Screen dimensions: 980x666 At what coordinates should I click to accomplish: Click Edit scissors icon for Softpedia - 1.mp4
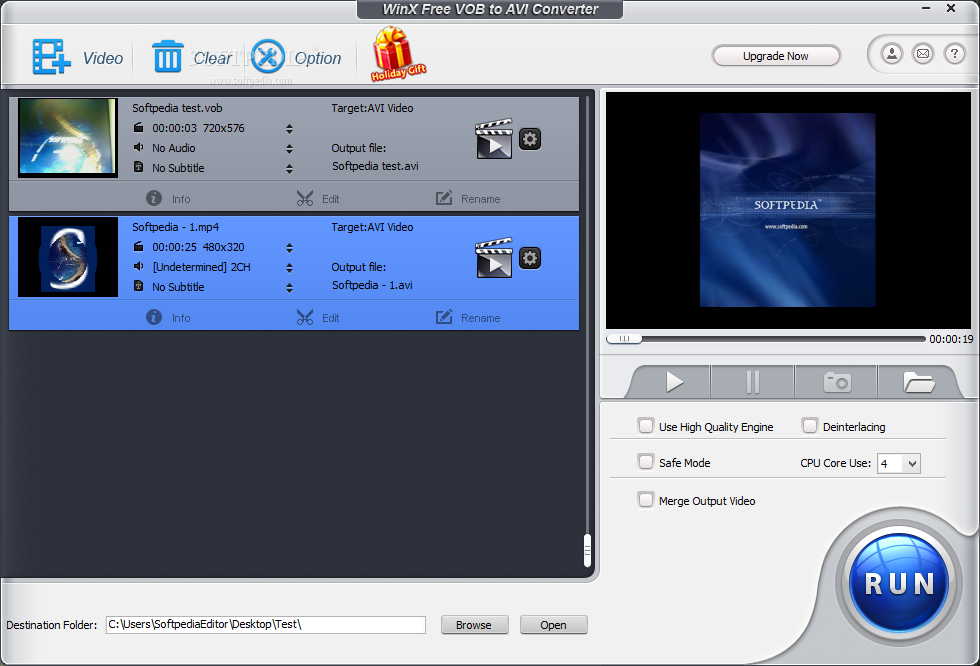(304, 317)
